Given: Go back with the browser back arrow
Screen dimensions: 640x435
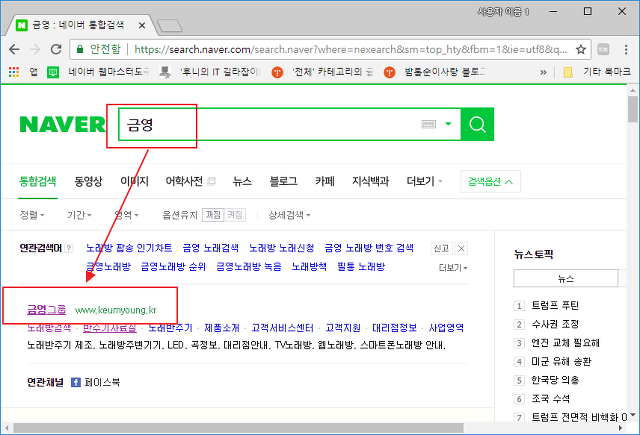Looking at the screenshot, I should pyautogui.click(x=14, y=49).
